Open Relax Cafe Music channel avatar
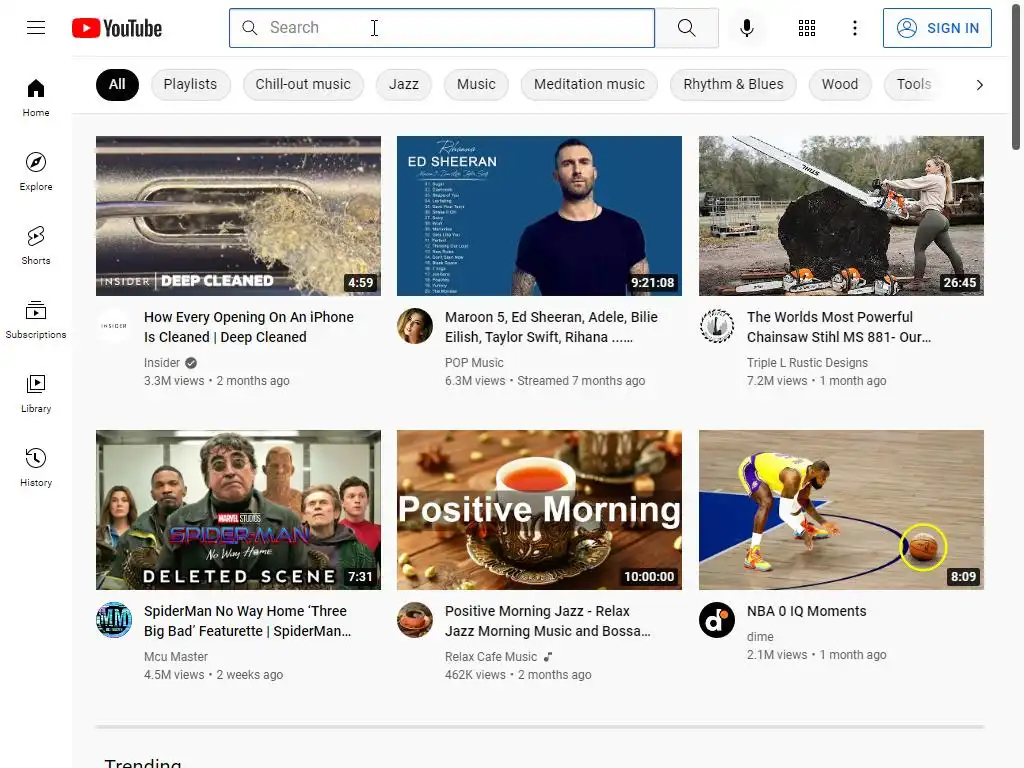 click(x=415, y=620)
